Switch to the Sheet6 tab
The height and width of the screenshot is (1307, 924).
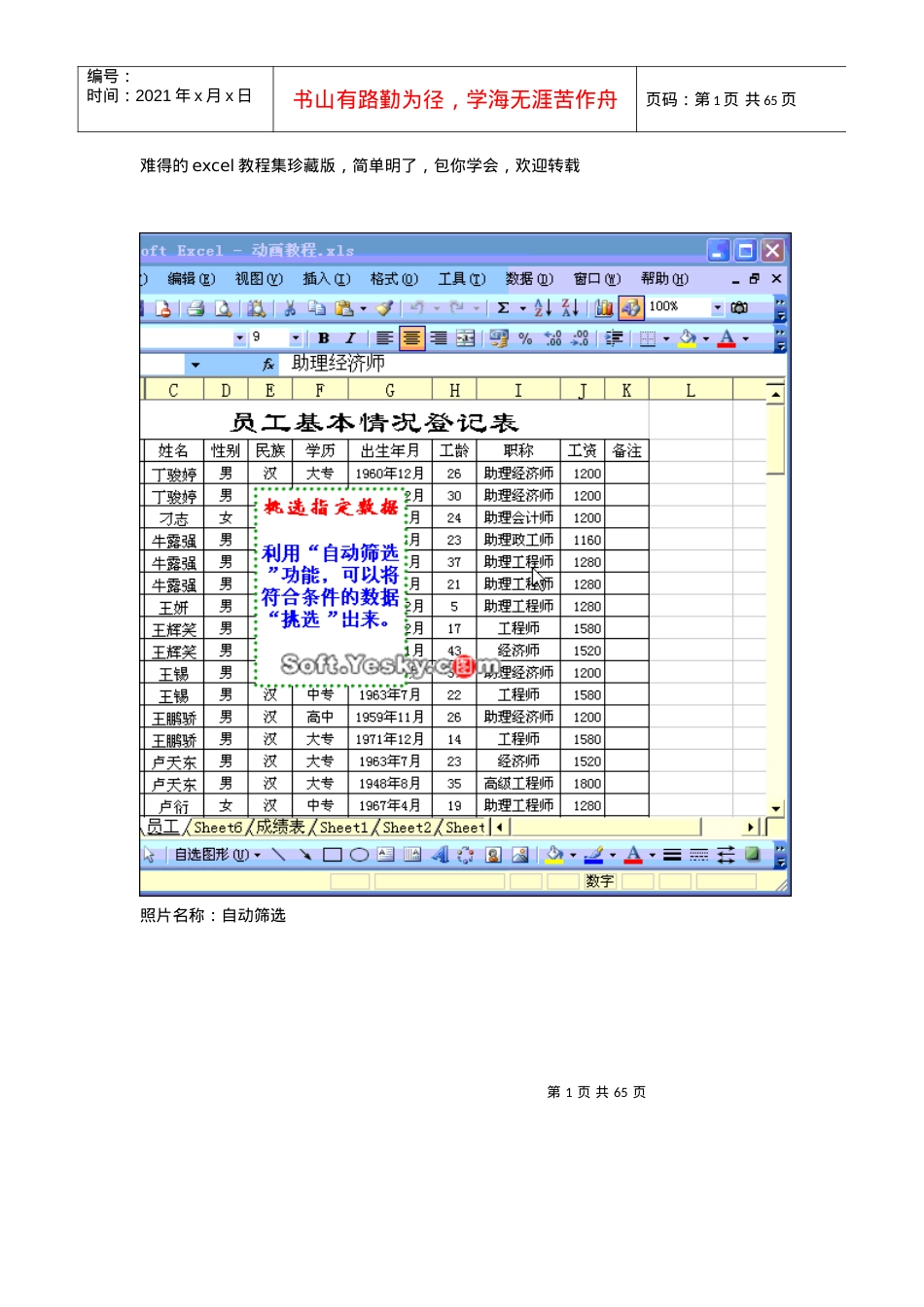tap(218, 828)
